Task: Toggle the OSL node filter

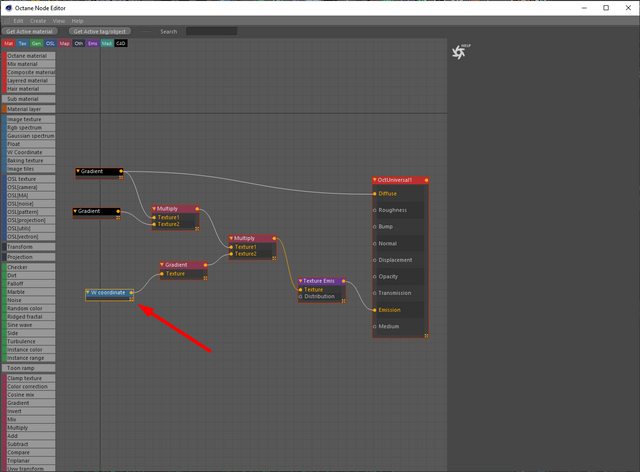Action: (x=50, y=43)
